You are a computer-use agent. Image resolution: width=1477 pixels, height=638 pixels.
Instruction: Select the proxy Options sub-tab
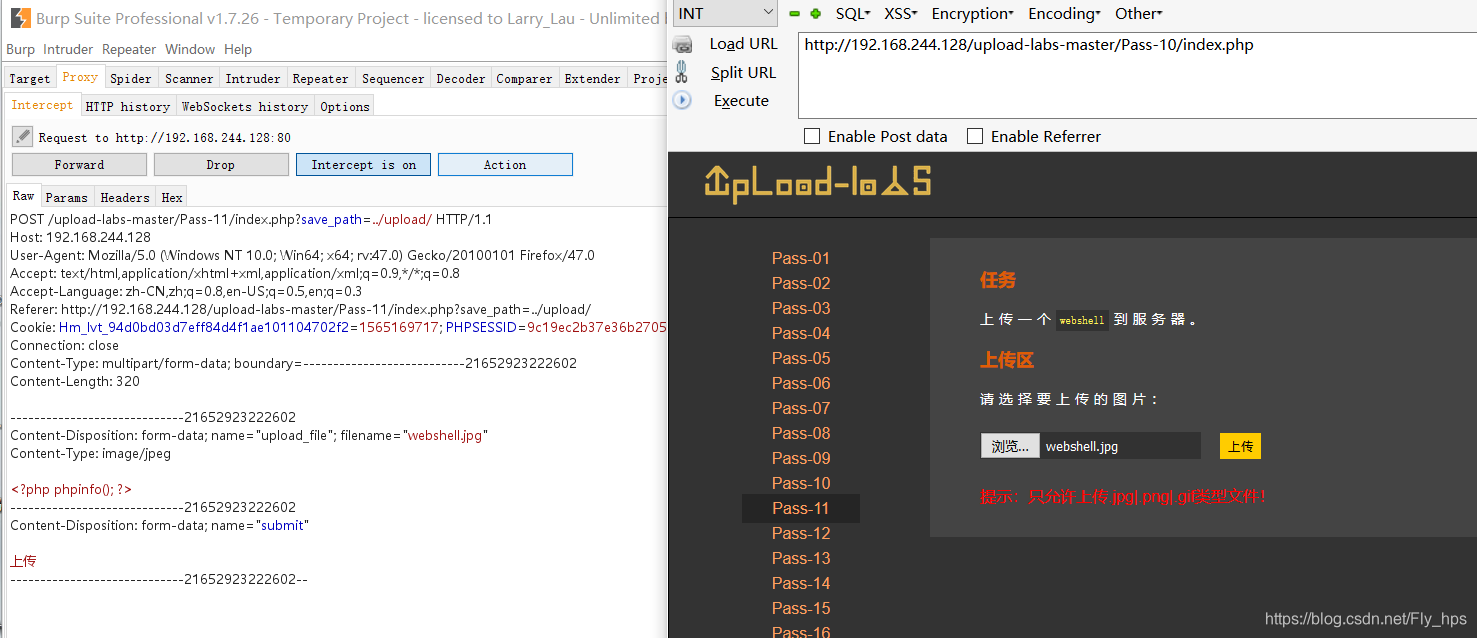(345, 107)
